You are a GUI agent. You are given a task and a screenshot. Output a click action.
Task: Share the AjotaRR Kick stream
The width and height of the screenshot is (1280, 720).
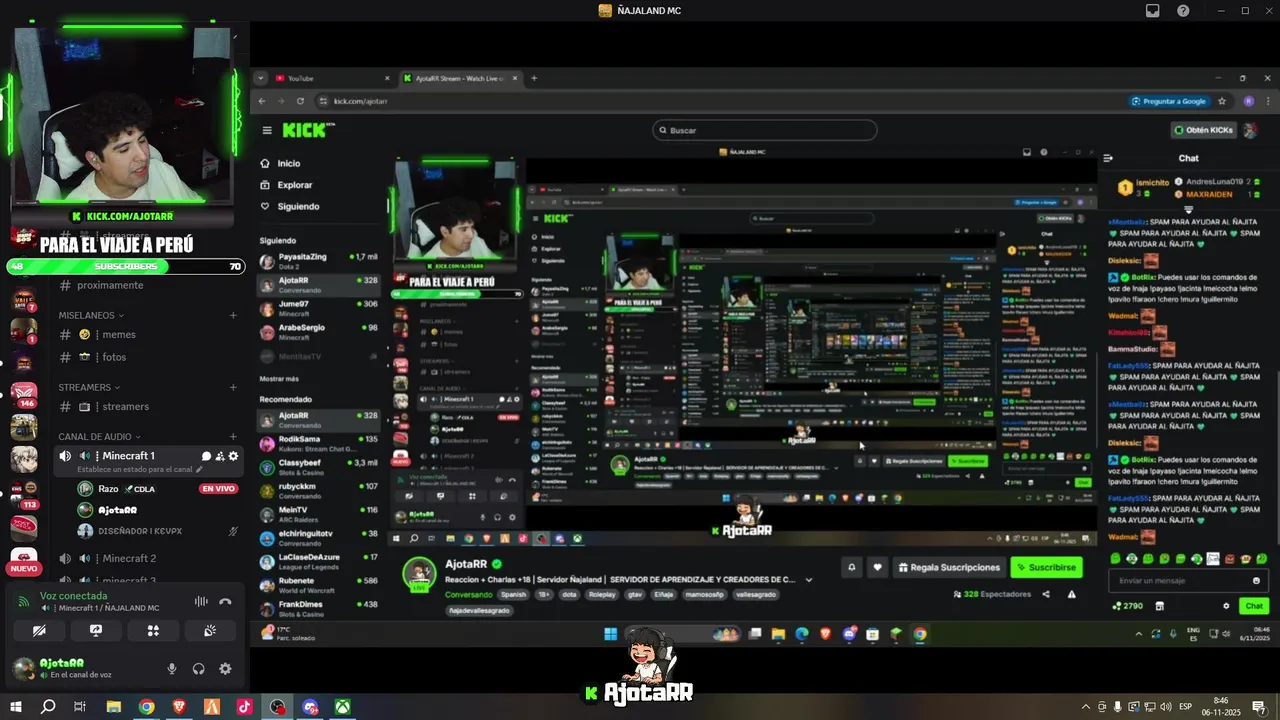tap(1046, 594)
